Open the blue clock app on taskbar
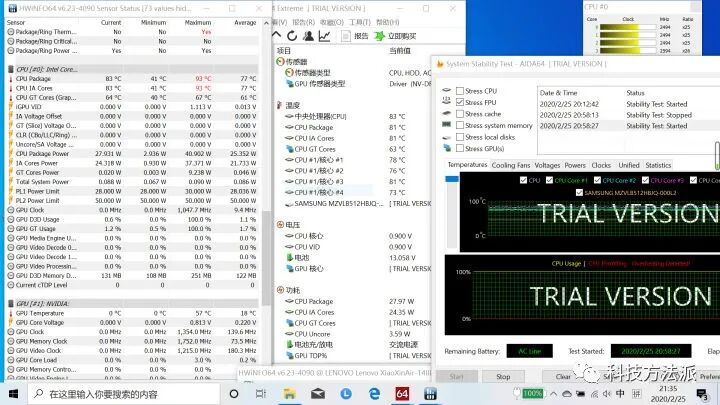 [346, 394]
